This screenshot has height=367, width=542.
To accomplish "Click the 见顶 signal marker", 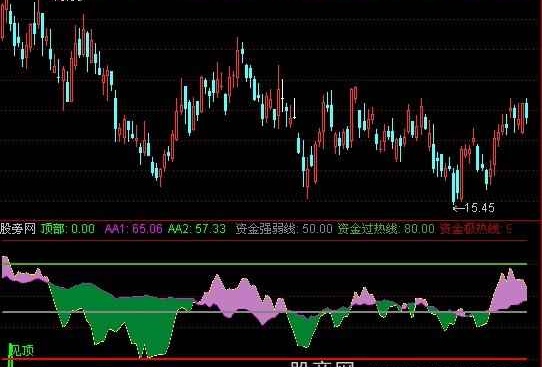I will 21,350.
